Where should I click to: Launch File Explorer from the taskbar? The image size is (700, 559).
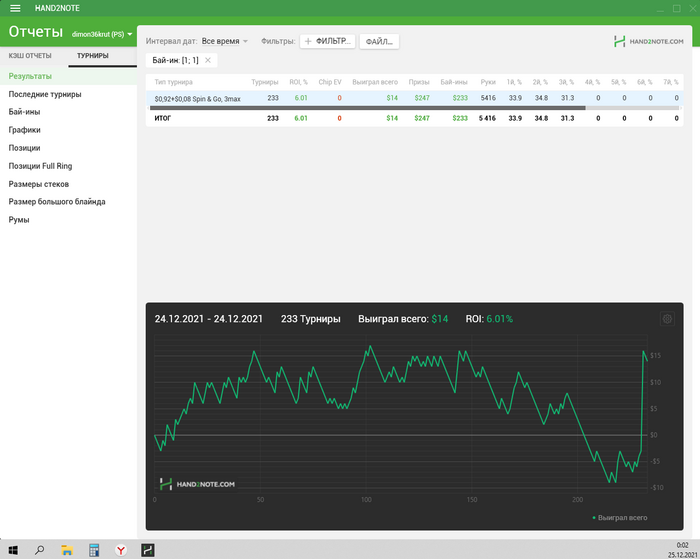coord(67,550)
